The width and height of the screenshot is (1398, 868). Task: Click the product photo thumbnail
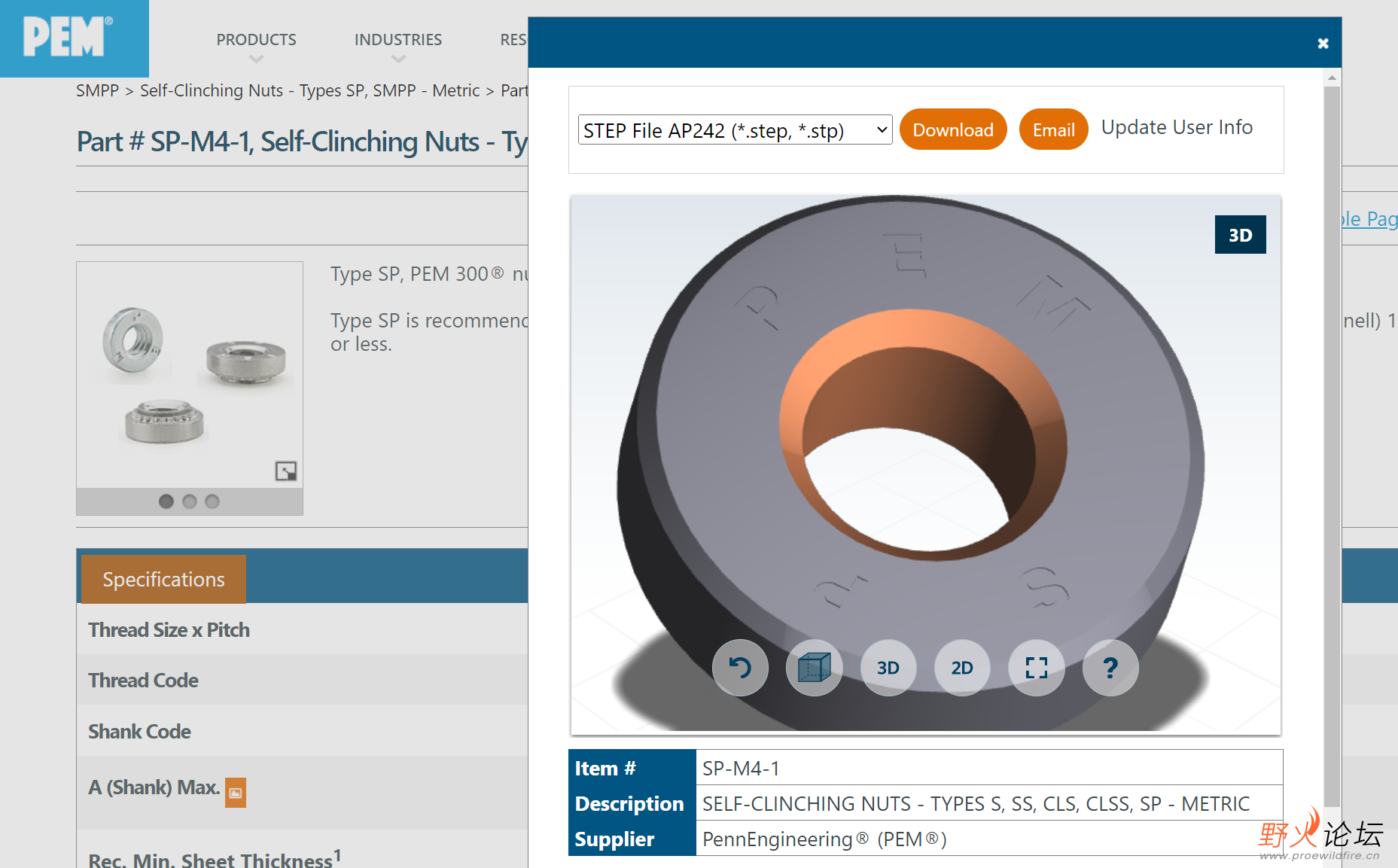pyautogui.click(x=190, y=374)
